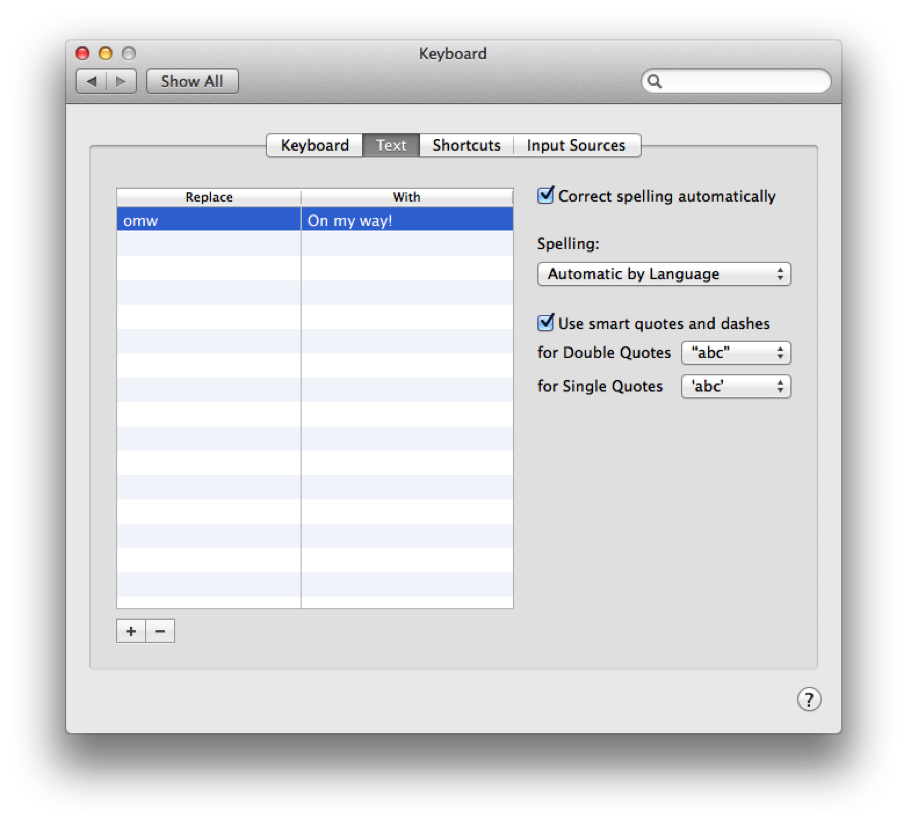Click the On my way! cell
The height and width of the screenshot is (825, 908).
[407, 220]
